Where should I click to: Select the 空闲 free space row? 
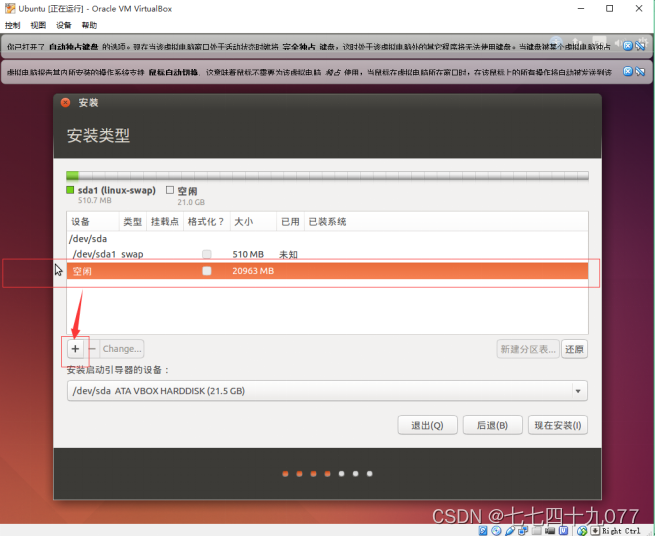[327, 271]
